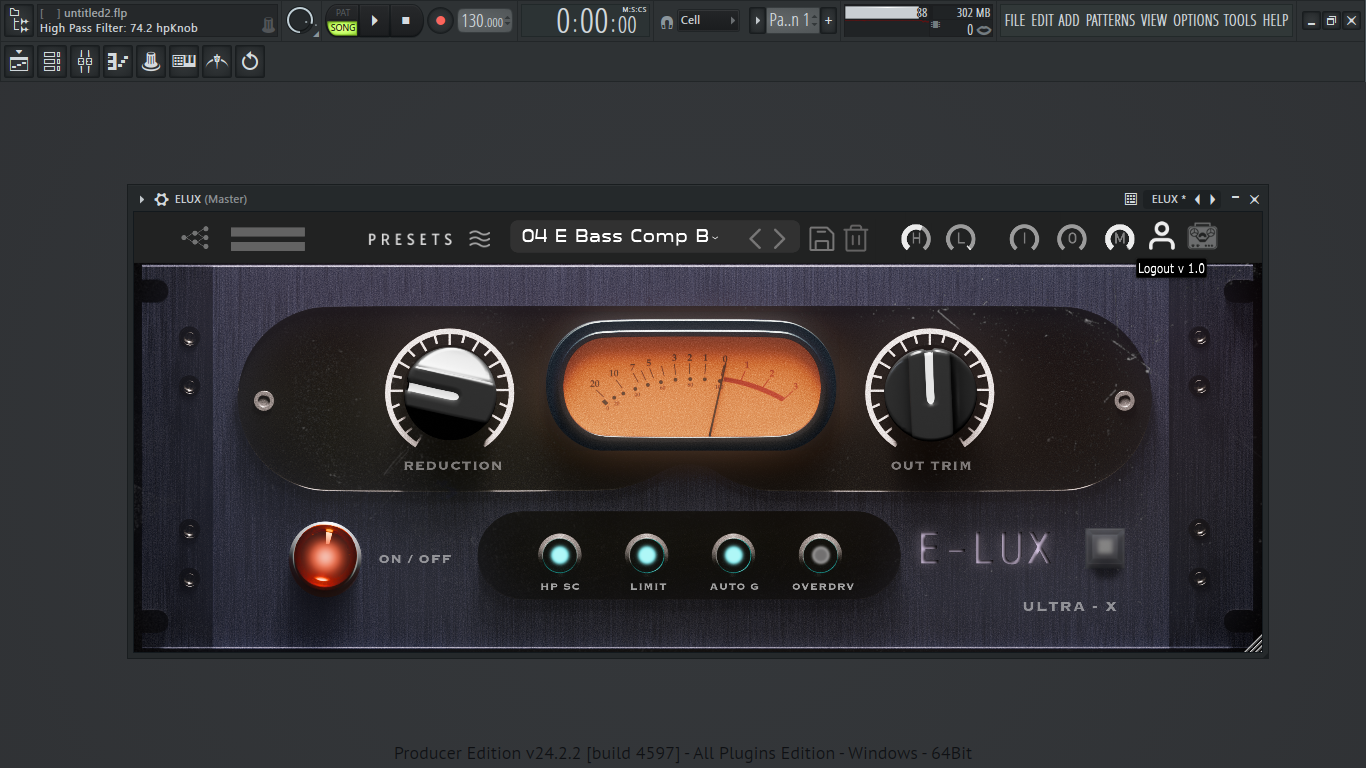
Task: Toggle the HP SC switch
Action: click(x=560, y=554)
